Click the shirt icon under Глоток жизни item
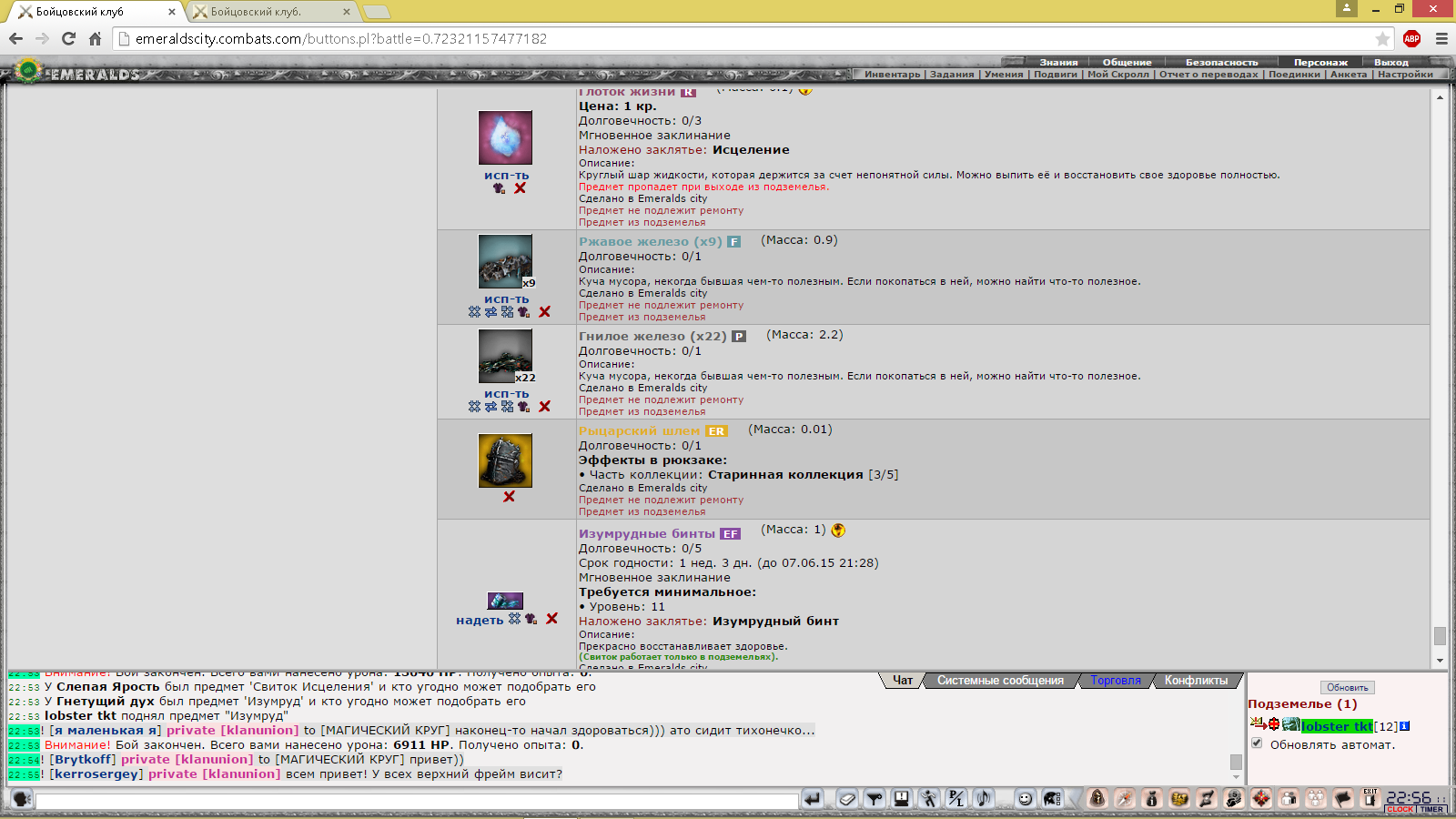This screenshot has width=1456, height=819. click(x=499, y=188)
